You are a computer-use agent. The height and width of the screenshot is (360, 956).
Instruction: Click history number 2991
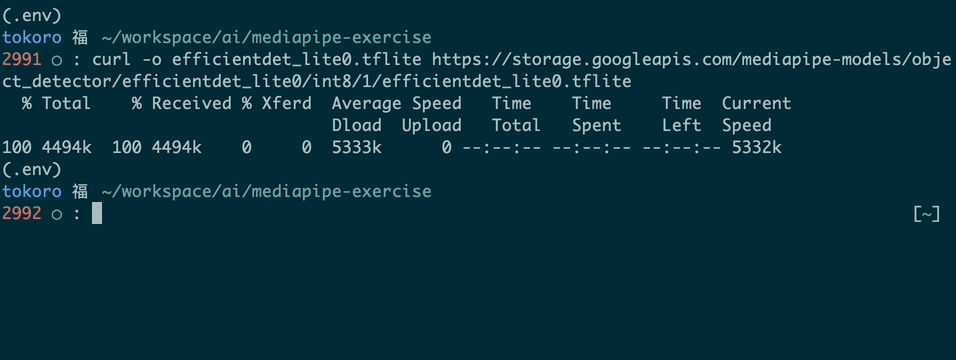pos(22,60)
